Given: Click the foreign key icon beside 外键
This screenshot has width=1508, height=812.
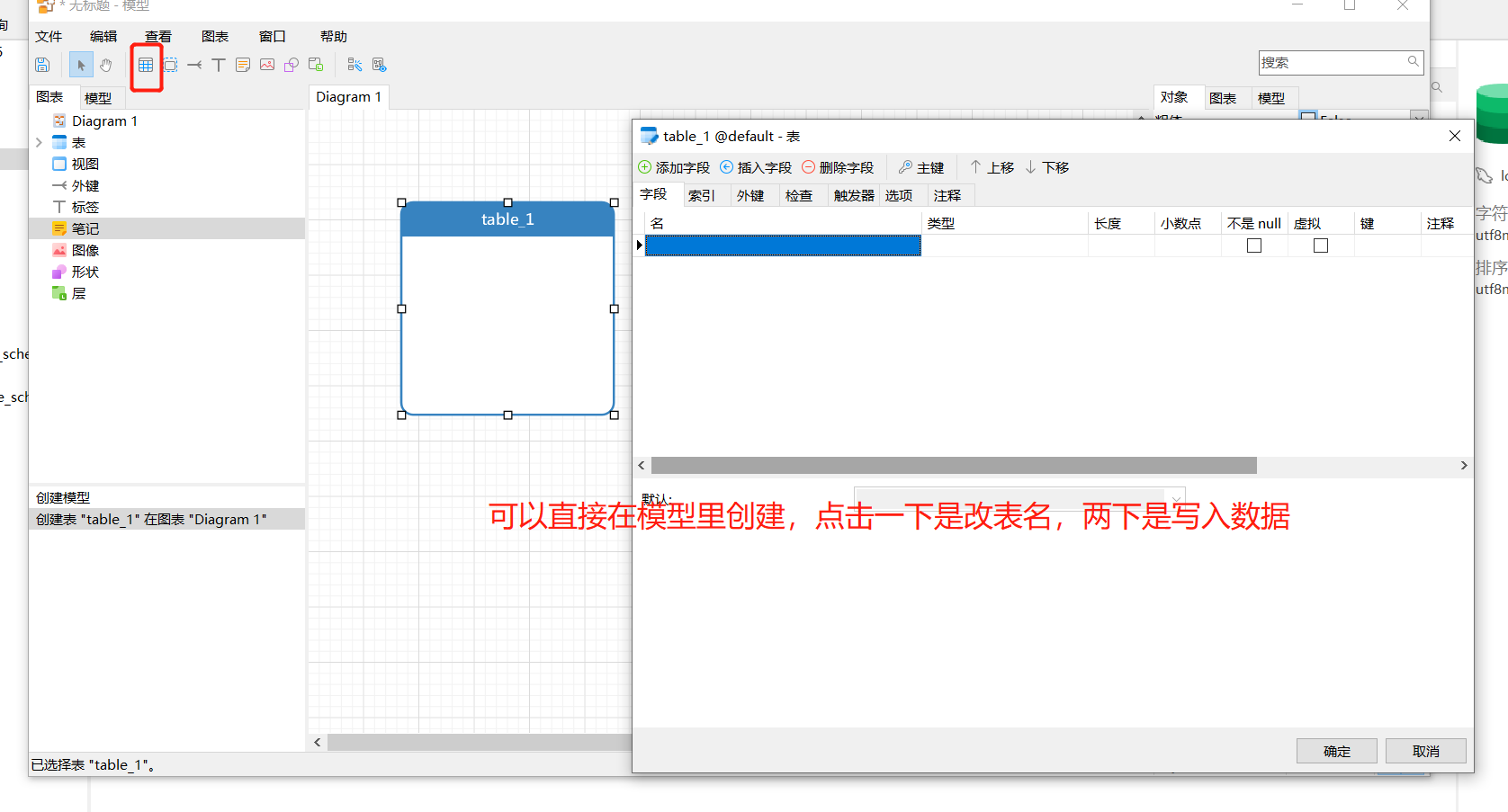Looking at the screenshot, I should click(x=59, y=186).
